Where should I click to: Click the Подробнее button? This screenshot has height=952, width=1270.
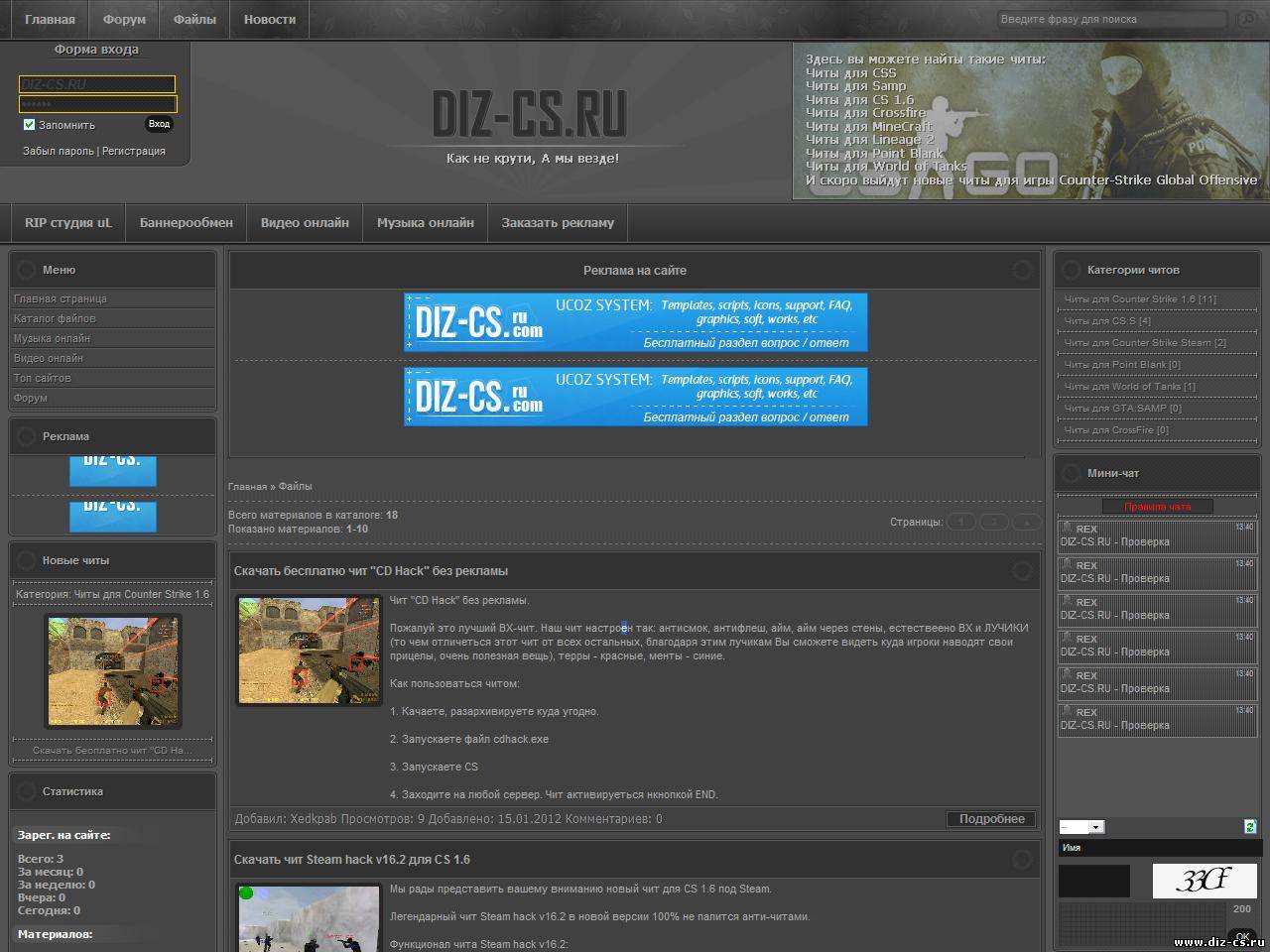pos(991,819)
